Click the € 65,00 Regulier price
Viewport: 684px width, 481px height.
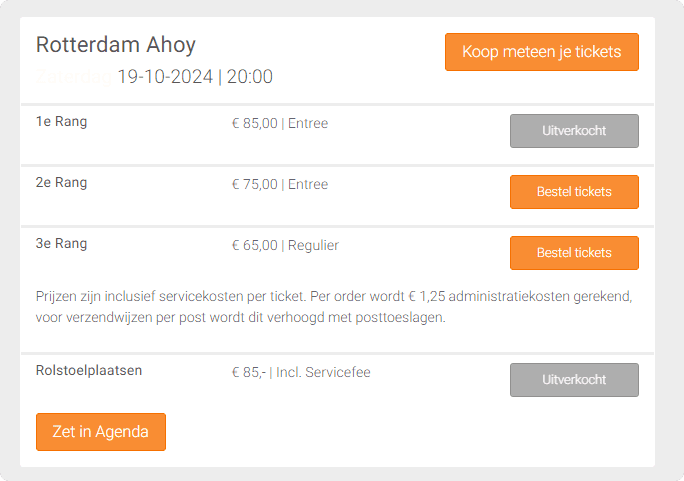point(285,244)
